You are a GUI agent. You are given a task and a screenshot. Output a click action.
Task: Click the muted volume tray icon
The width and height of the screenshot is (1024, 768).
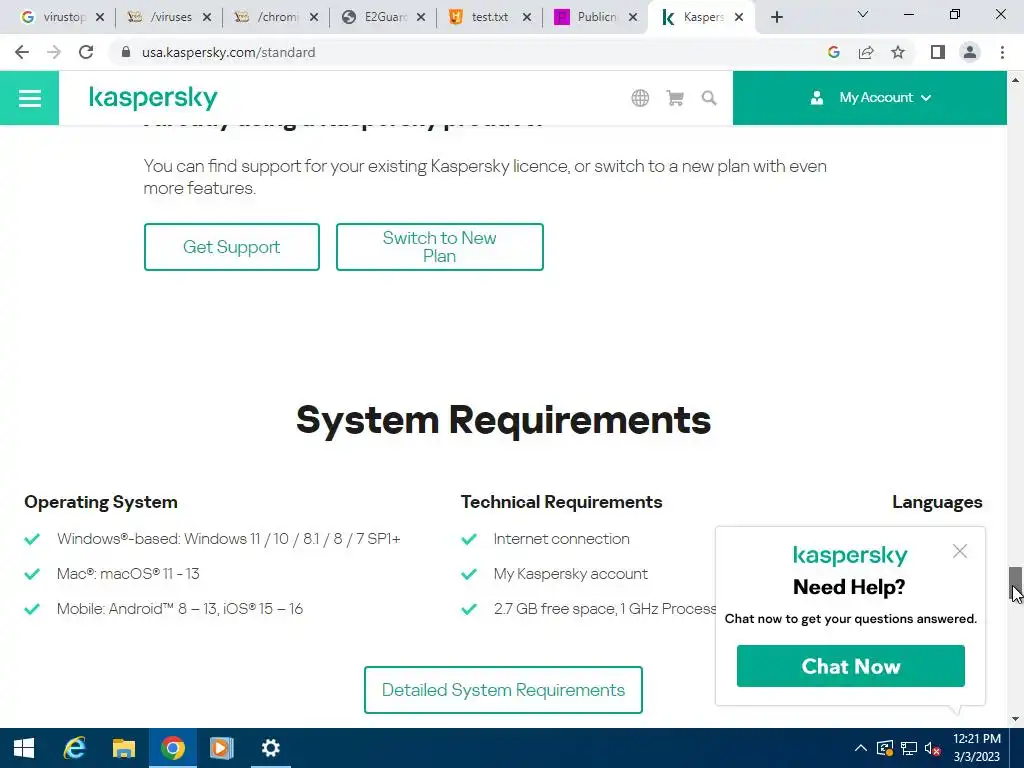pos(933,748)
